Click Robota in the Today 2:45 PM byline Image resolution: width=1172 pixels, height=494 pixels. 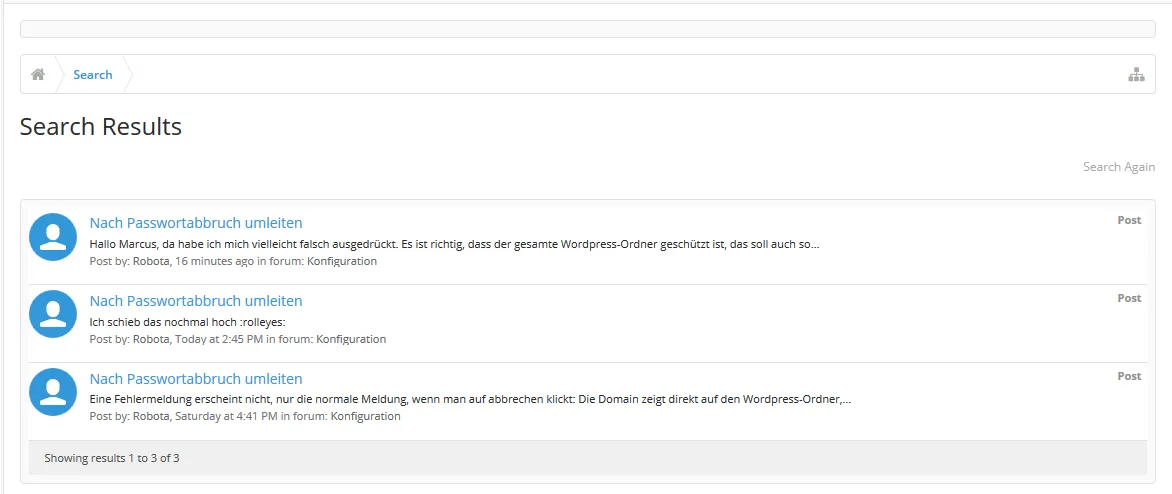[150, 339]
